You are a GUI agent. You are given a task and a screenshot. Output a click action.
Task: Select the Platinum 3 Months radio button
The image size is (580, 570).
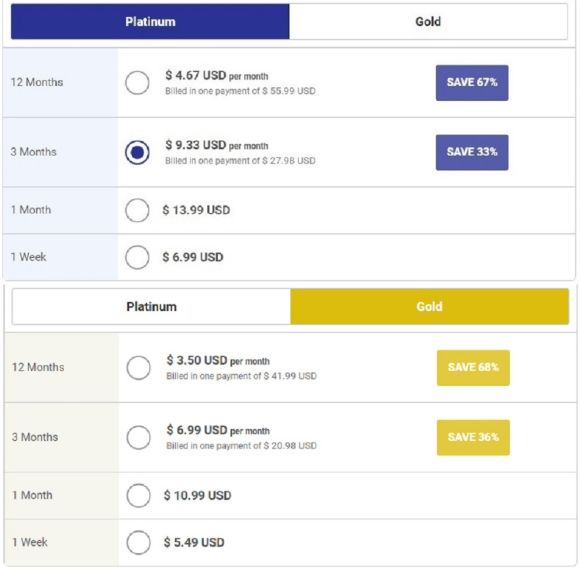click(x=137, y=152)
